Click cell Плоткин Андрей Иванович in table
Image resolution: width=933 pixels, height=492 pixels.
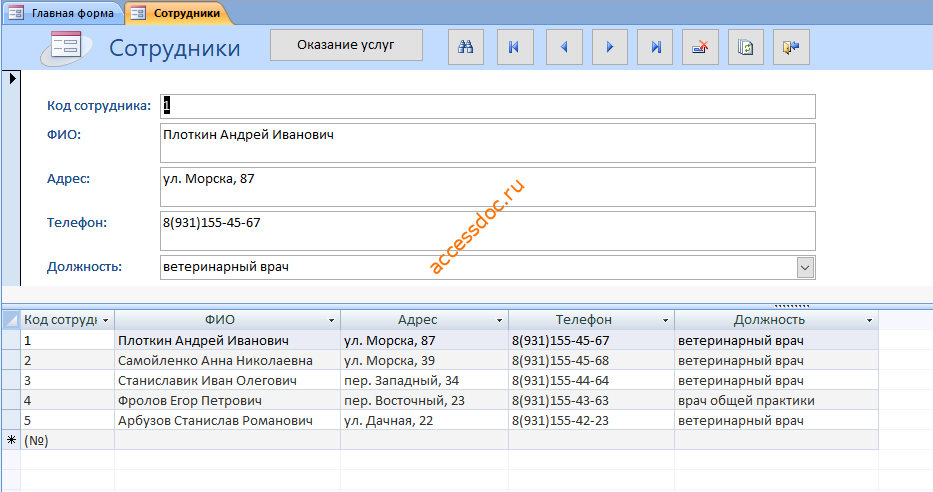pos(227,340)
